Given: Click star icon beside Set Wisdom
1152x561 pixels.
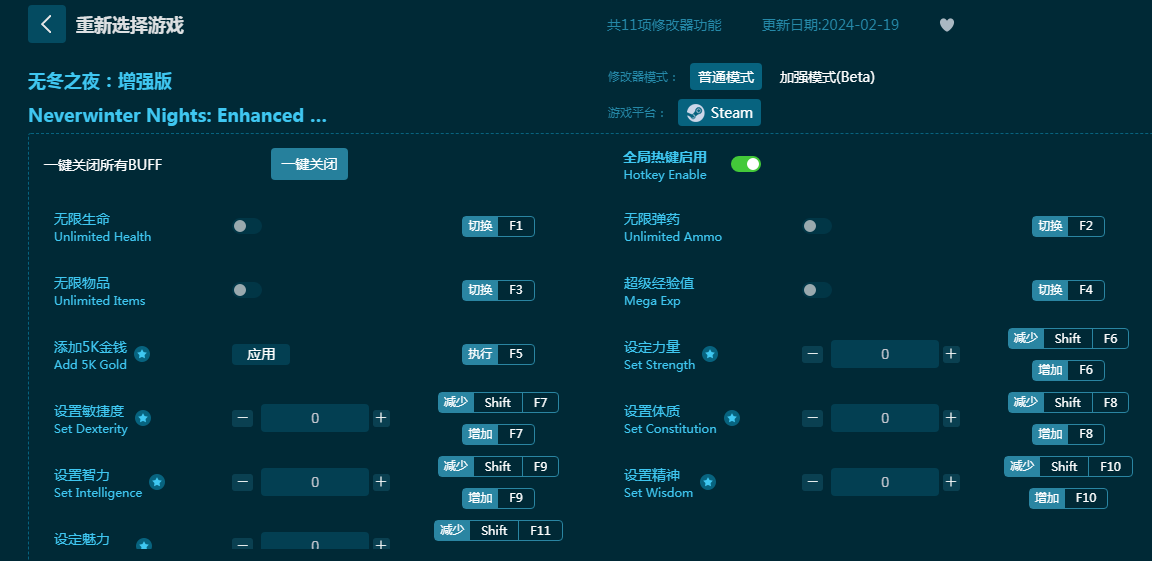Looking at the screenshot, I should click(x=708, y=482).
